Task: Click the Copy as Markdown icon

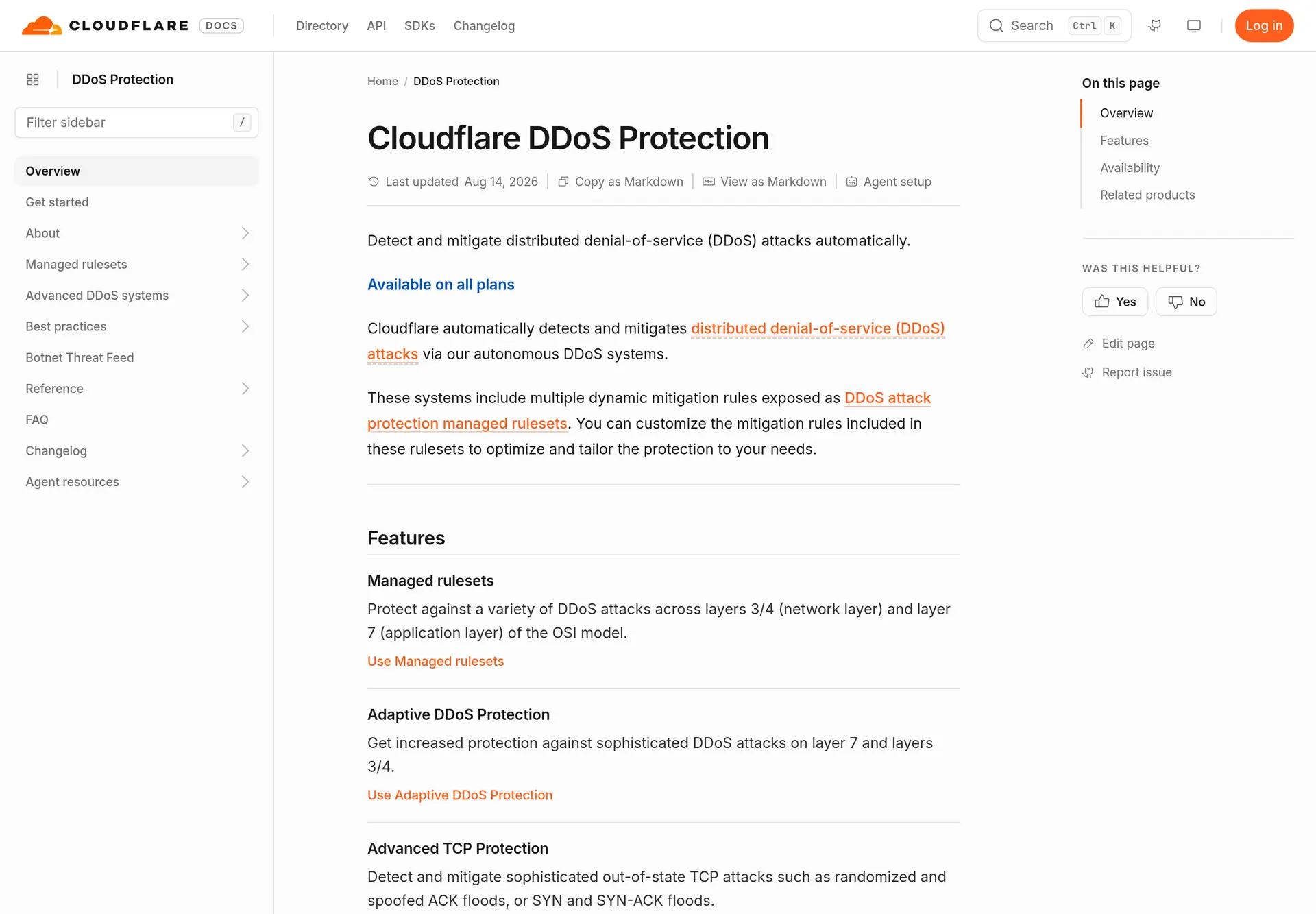Action: click(563, 182)
